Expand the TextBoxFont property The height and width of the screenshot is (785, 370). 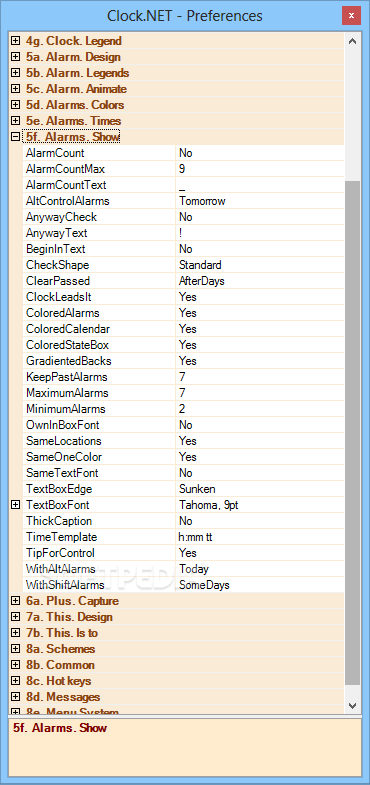pos(16,505)
